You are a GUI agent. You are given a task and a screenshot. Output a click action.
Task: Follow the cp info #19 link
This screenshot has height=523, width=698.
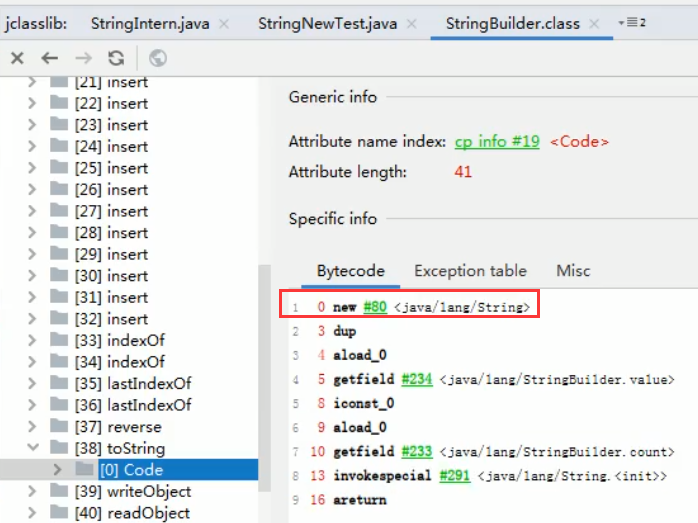(497, 142)
